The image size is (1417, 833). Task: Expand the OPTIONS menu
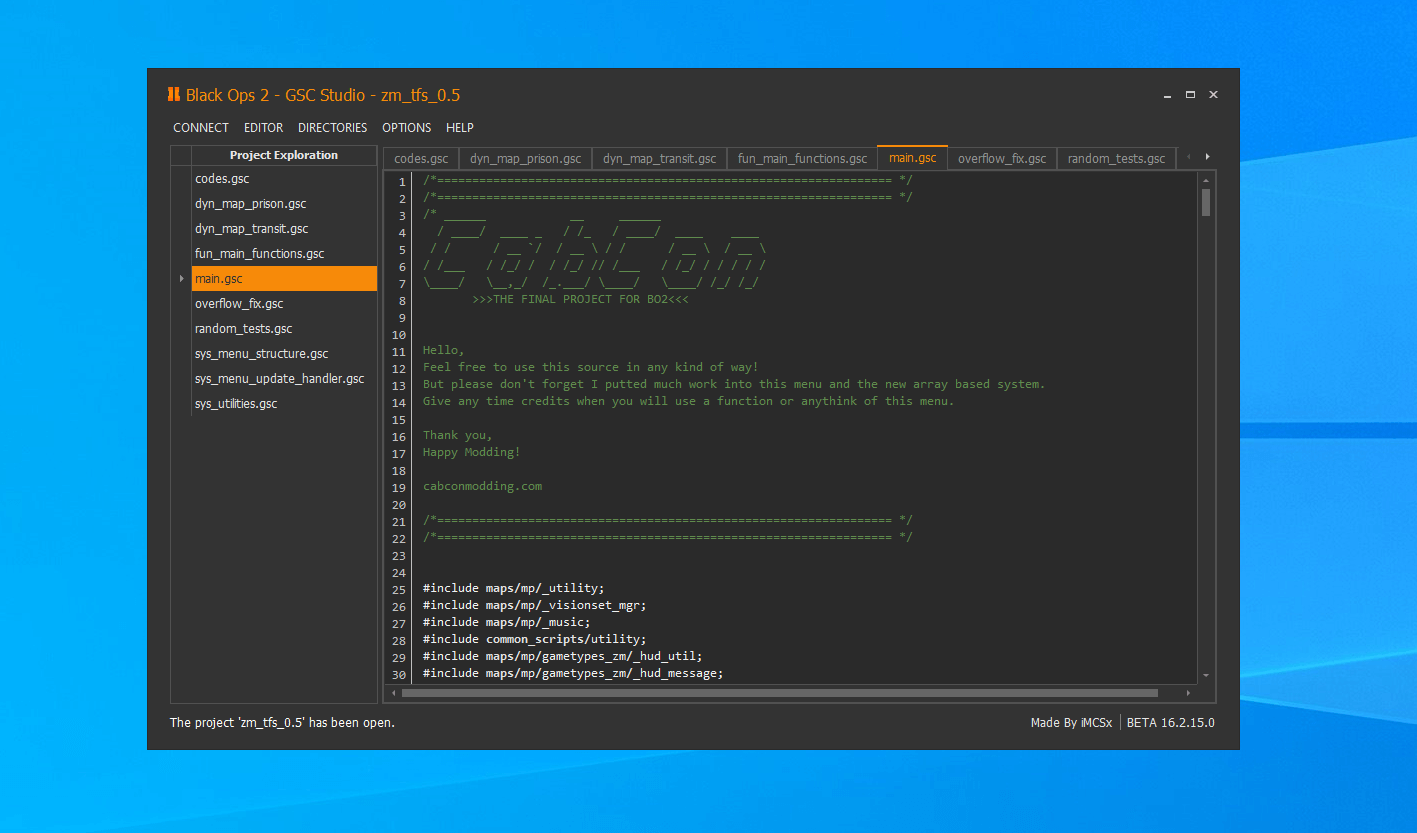[406, 128]
